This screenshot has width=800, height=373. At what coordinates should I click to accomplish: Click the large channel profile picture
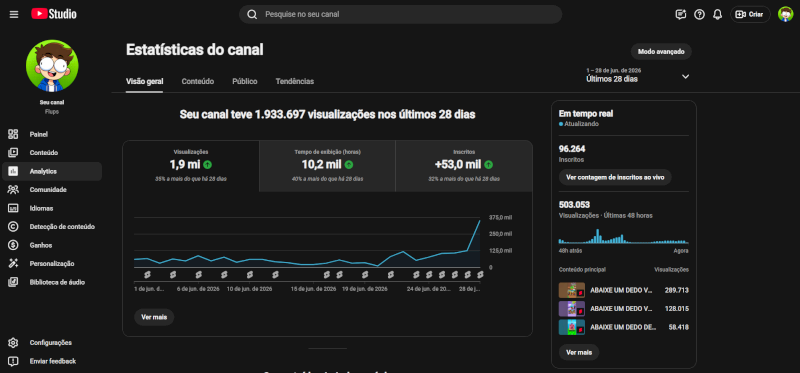(53, 66)
